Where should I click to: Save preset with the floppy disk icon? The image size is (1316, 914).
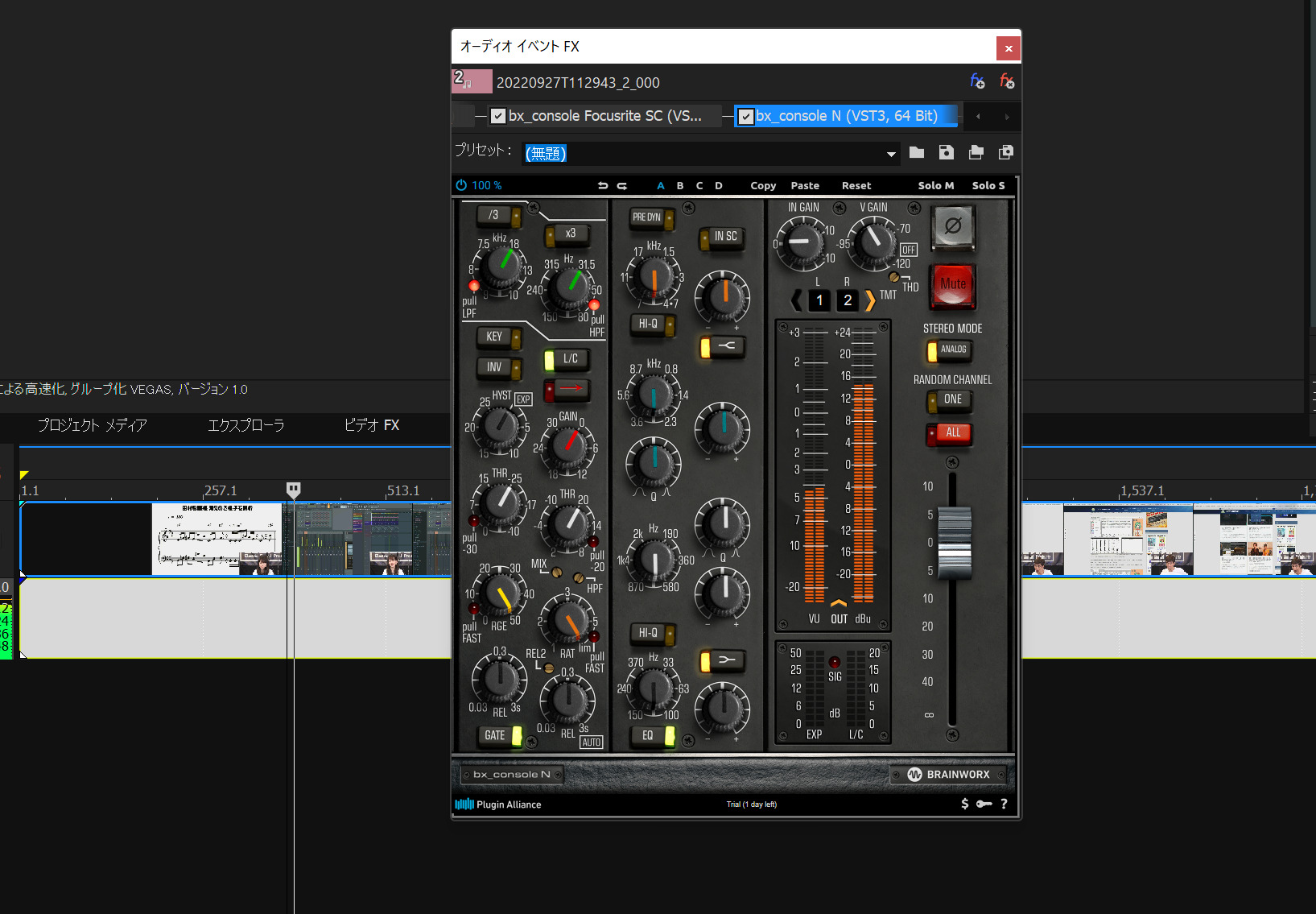947,152
